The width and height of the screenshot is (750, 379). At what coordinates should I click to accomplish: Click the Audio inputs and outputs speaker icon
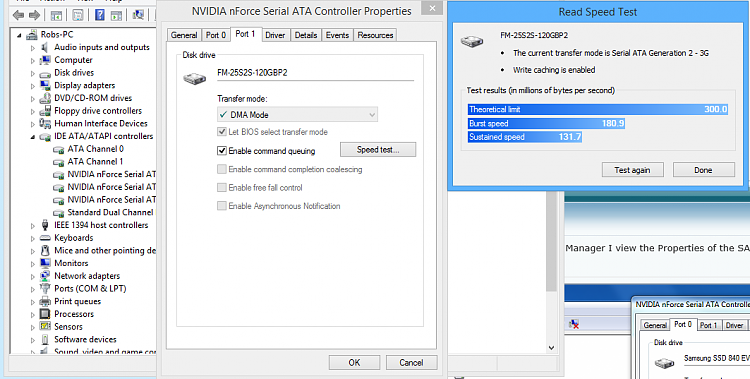(45, 47)
